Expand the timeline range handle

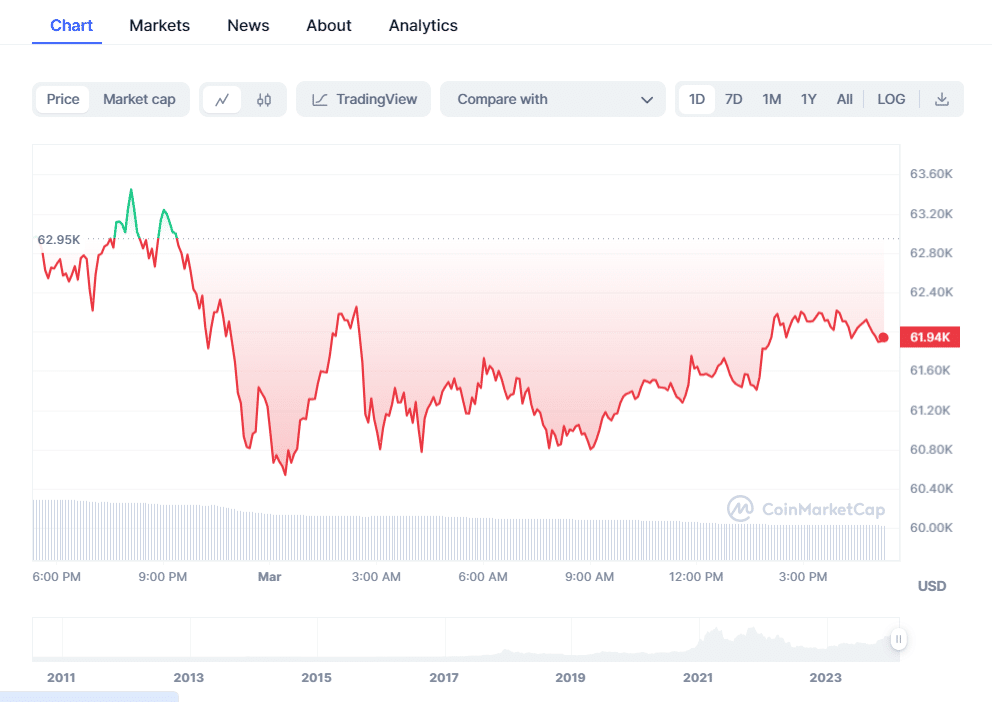pyautogui.click(x=898, y=639)
